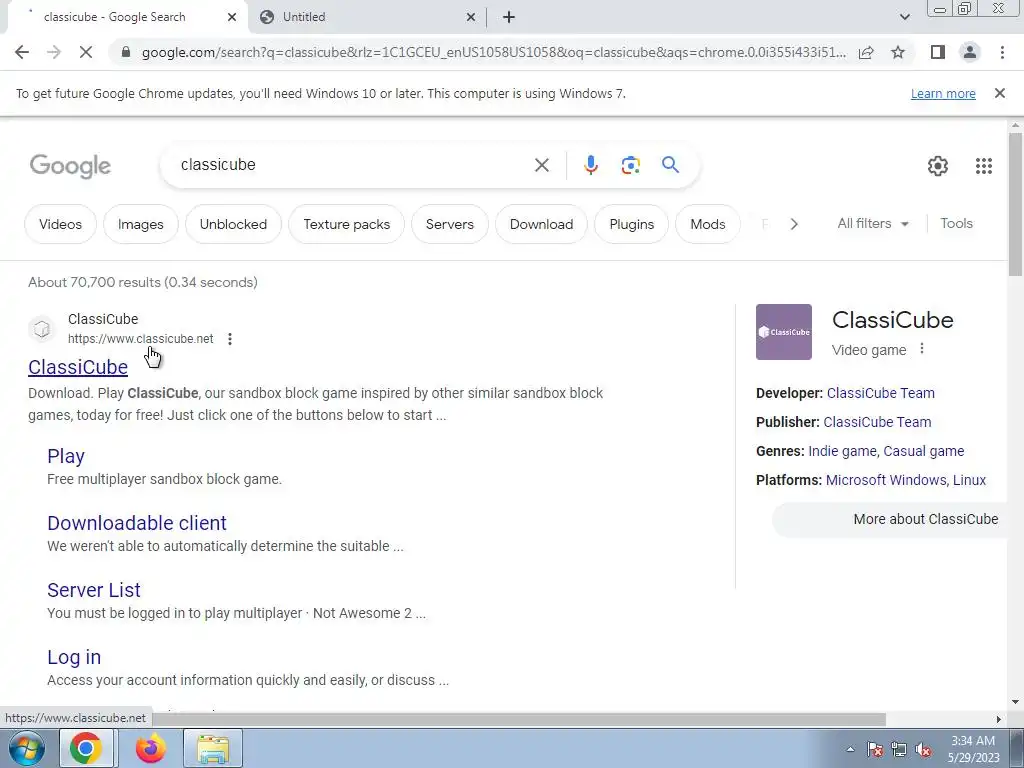Open the Casual game genre link

[x=923, y=451]
